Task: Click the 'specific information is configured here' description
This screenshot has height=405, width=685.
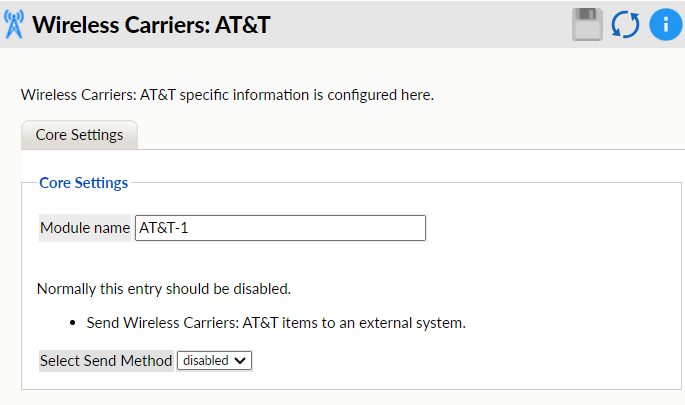Action: [x=320, y=96]
